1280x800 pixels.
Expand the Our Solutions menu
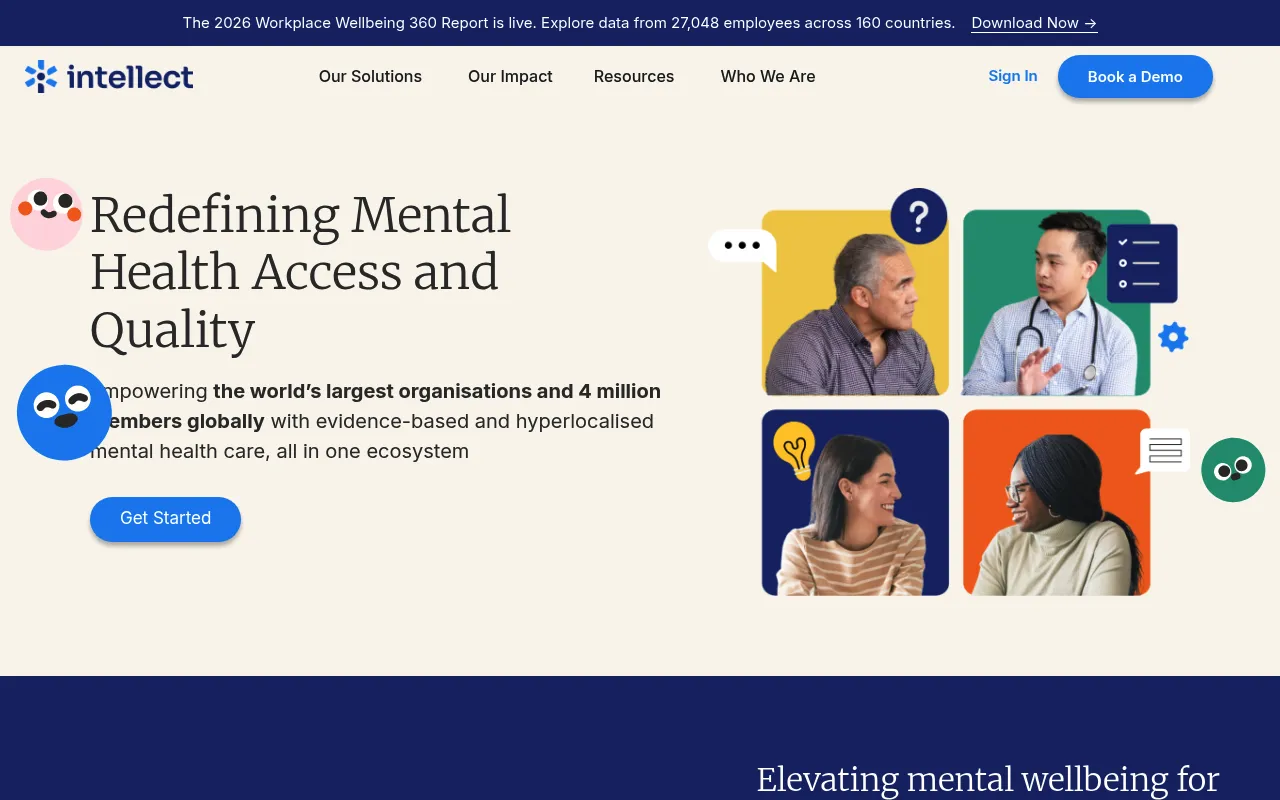click(x=370, y=76)
